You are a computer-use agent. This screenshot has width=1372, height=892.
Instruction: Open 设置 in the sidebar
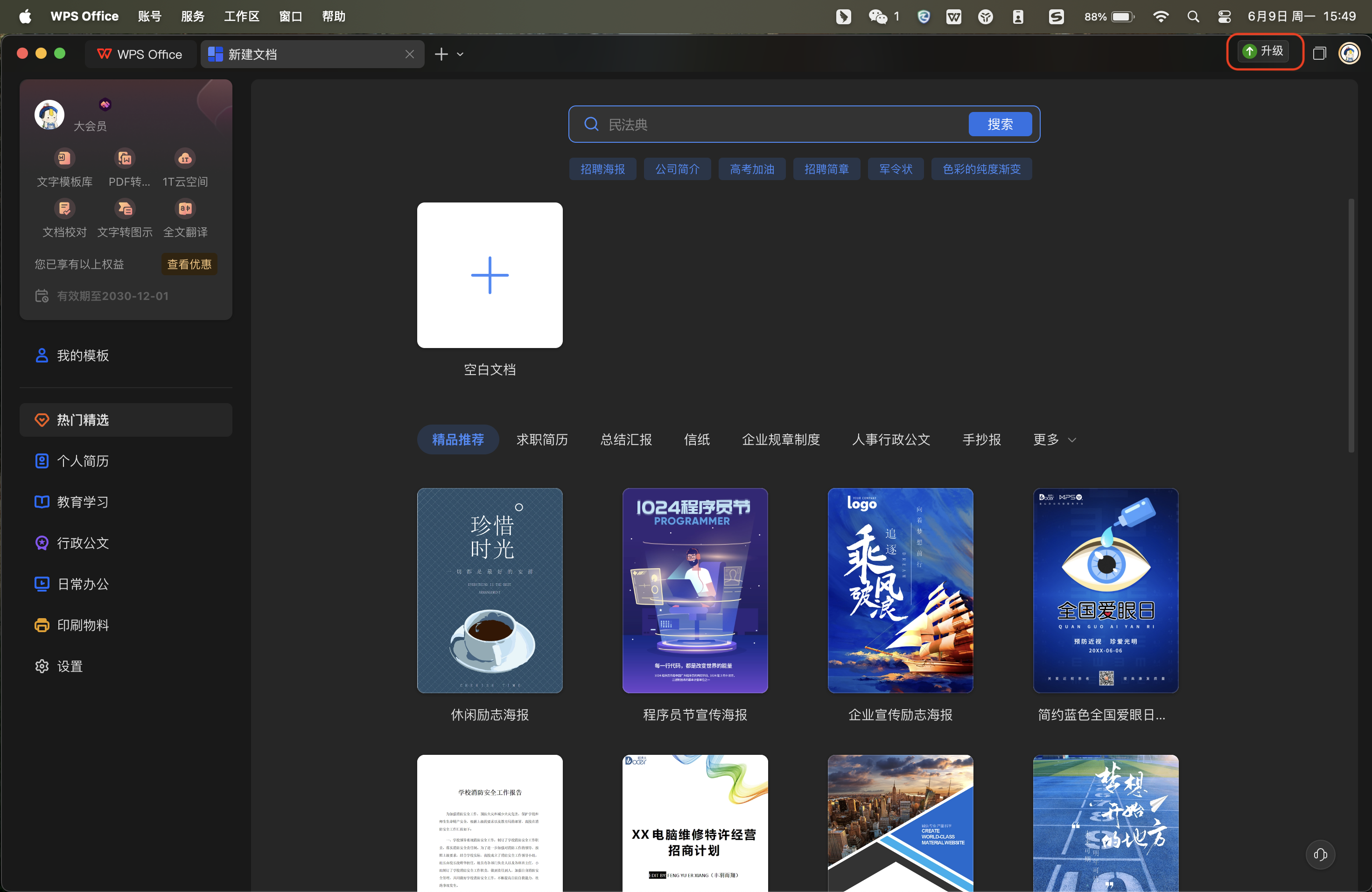126,666
